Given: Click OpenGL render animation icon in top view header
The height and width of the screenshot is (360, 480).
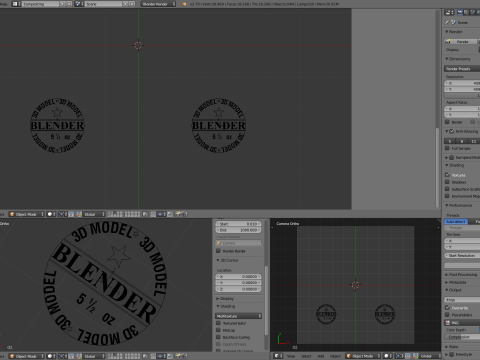Looking at the screenshot, I should (184, 214).
